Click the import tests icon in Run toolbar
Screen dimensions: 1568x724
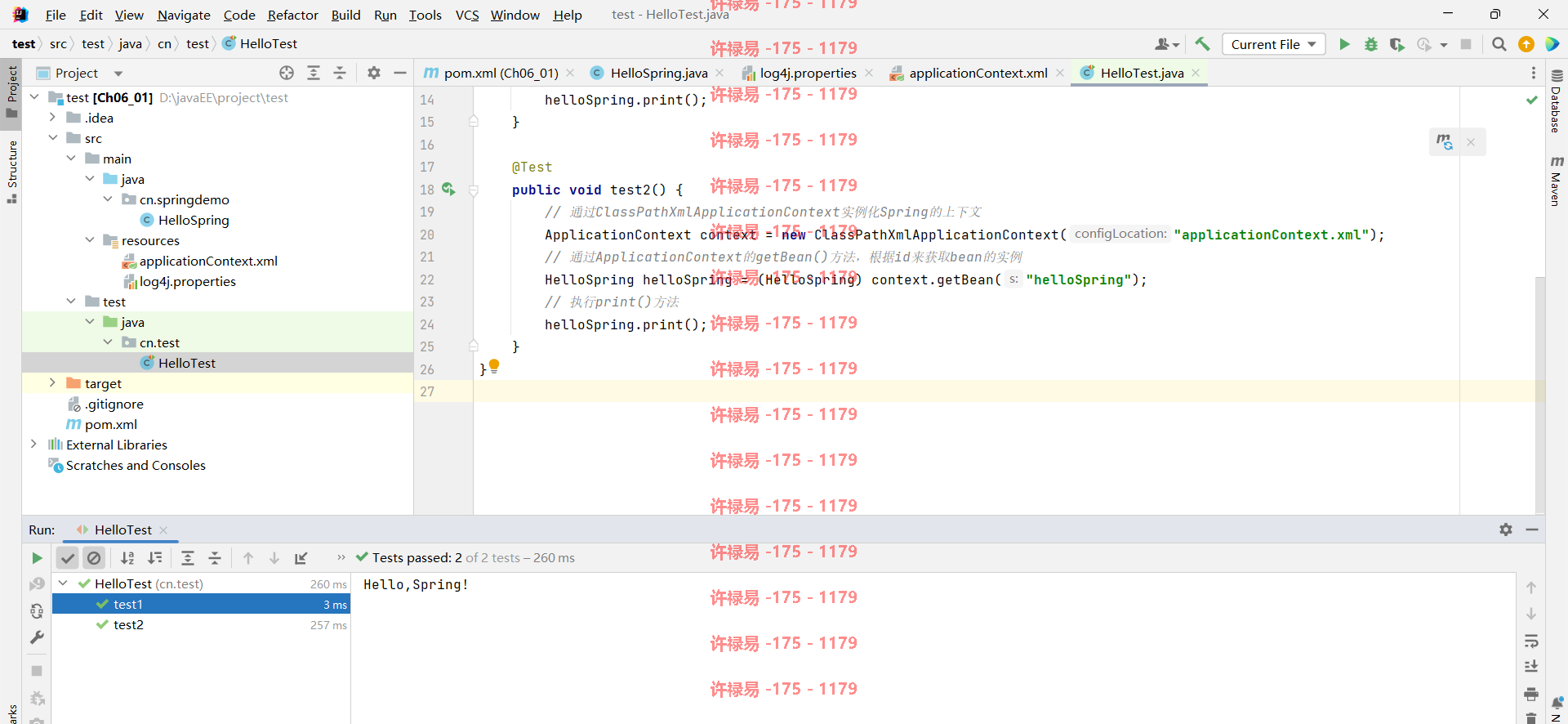click(301, 558)
